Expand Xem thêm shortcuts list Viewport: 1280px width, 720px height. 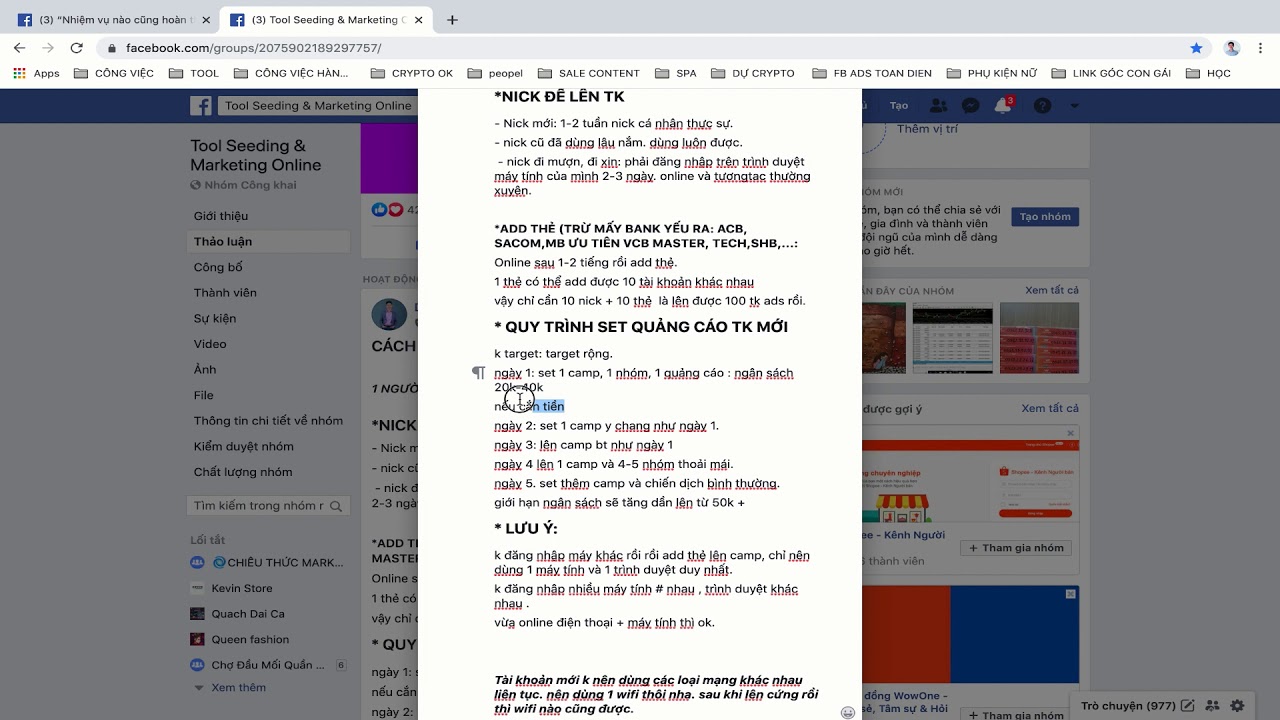point(238,688)
